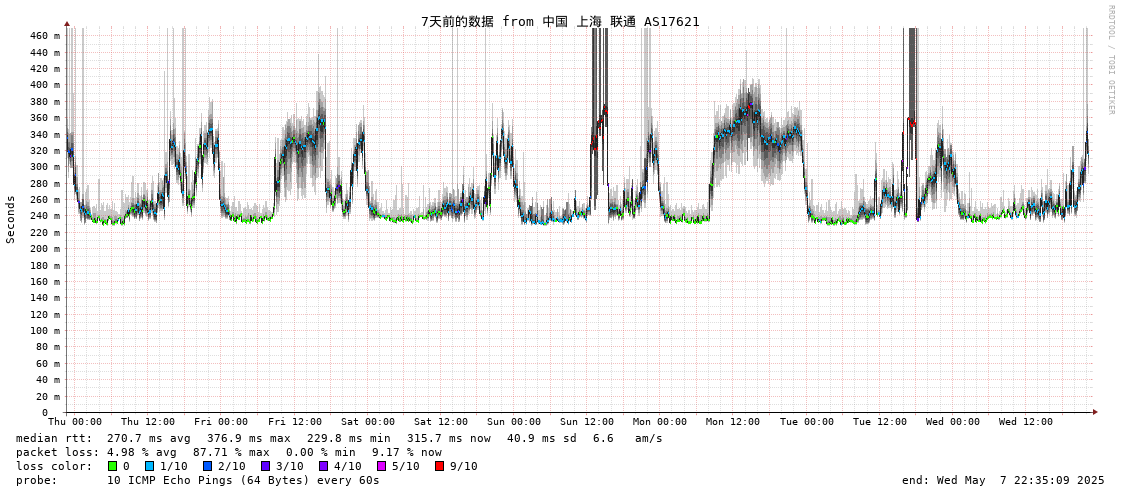Select the 'Sun 12:00' time label
Image resolution: width=1121 pixels, height=494 pixels.
[587, 422]
